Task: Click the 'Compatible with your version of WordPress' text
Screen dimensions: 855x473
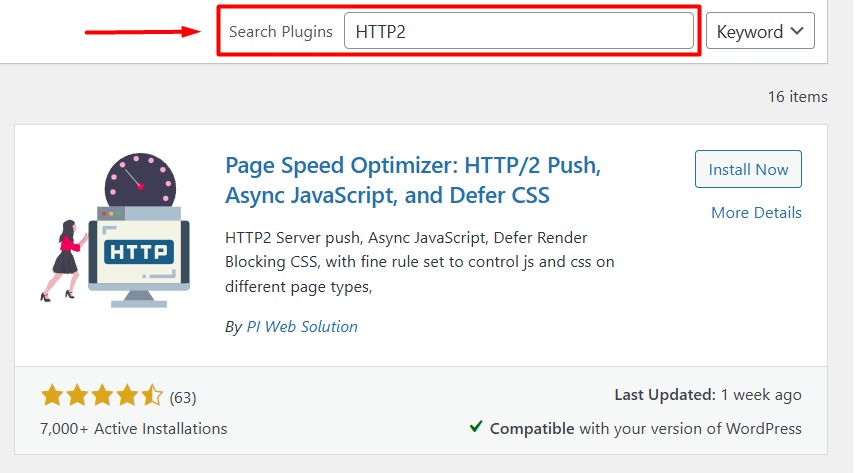Action: point(646,429)
